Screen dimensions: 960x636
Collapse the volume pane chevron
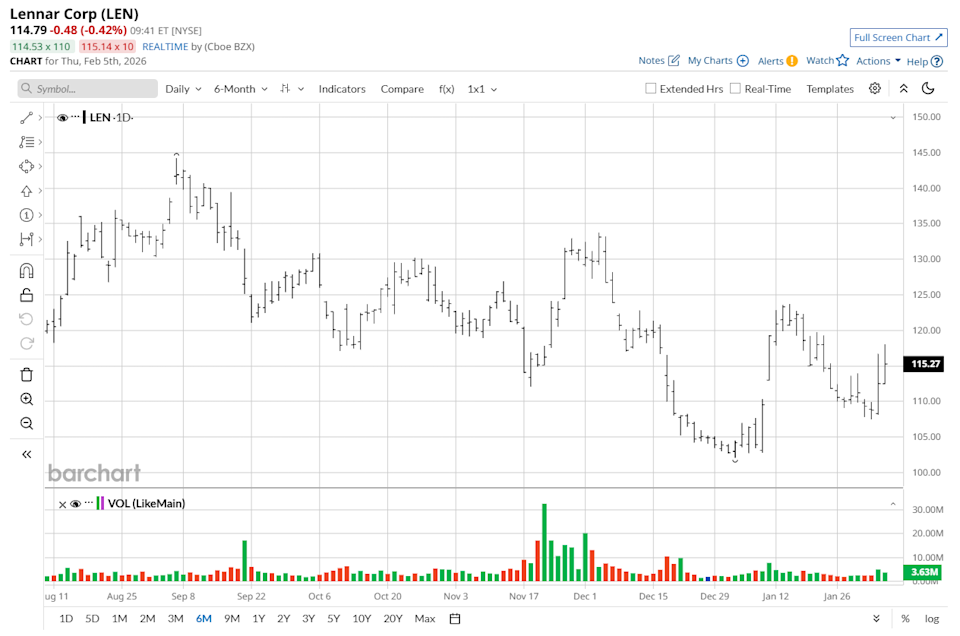pos(893,504)
